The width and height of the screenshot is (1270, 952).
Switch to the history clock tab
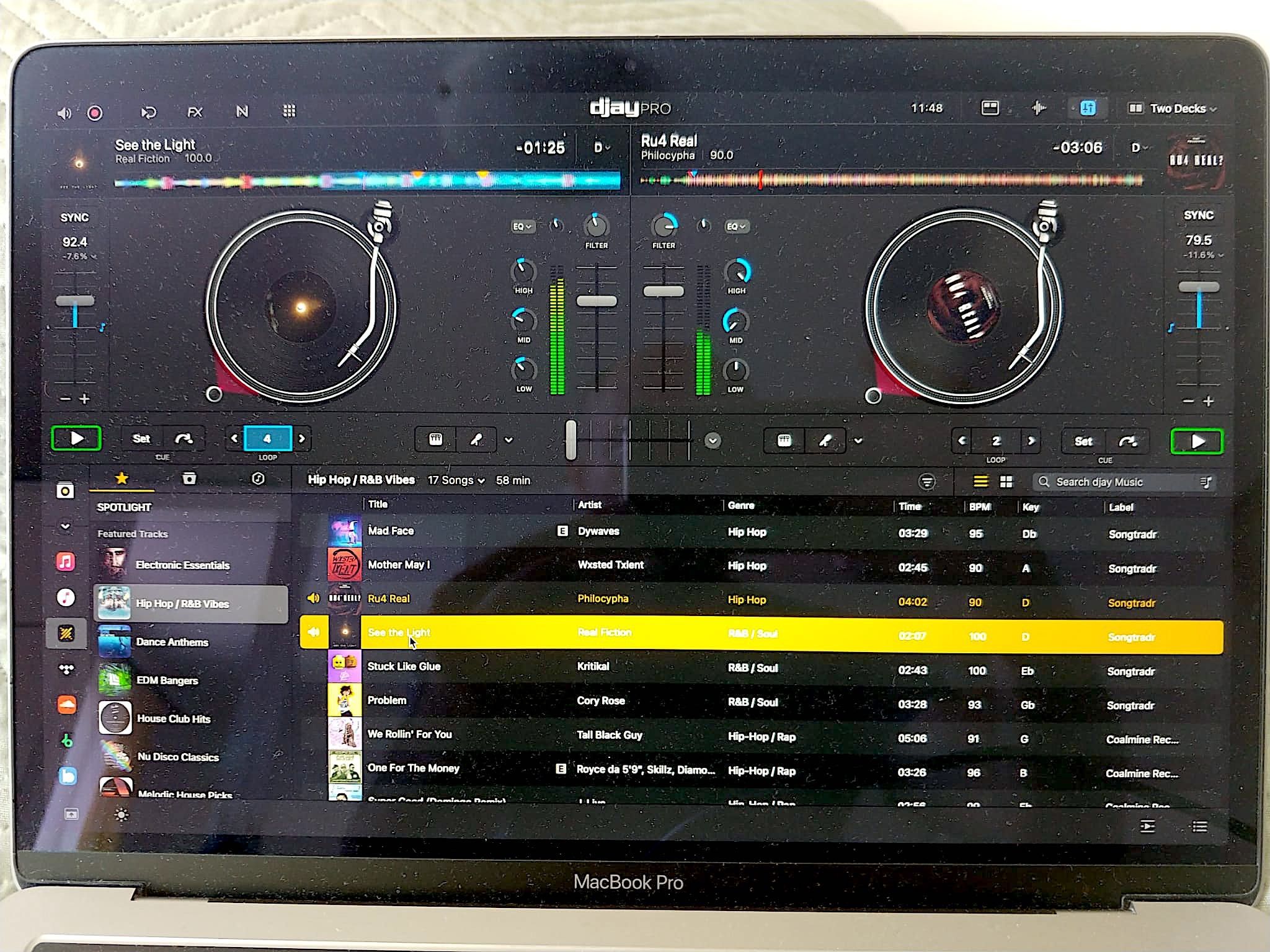coord(258,478)
